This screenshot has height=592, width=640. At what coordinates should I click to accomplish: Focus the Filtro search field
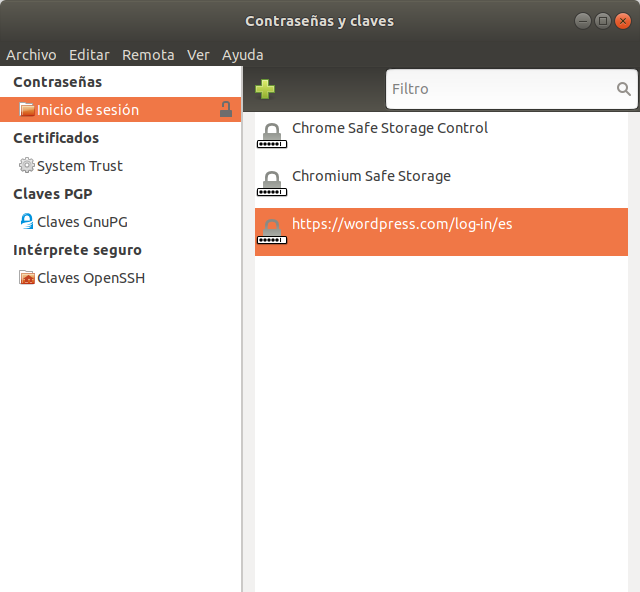point(500,89)
